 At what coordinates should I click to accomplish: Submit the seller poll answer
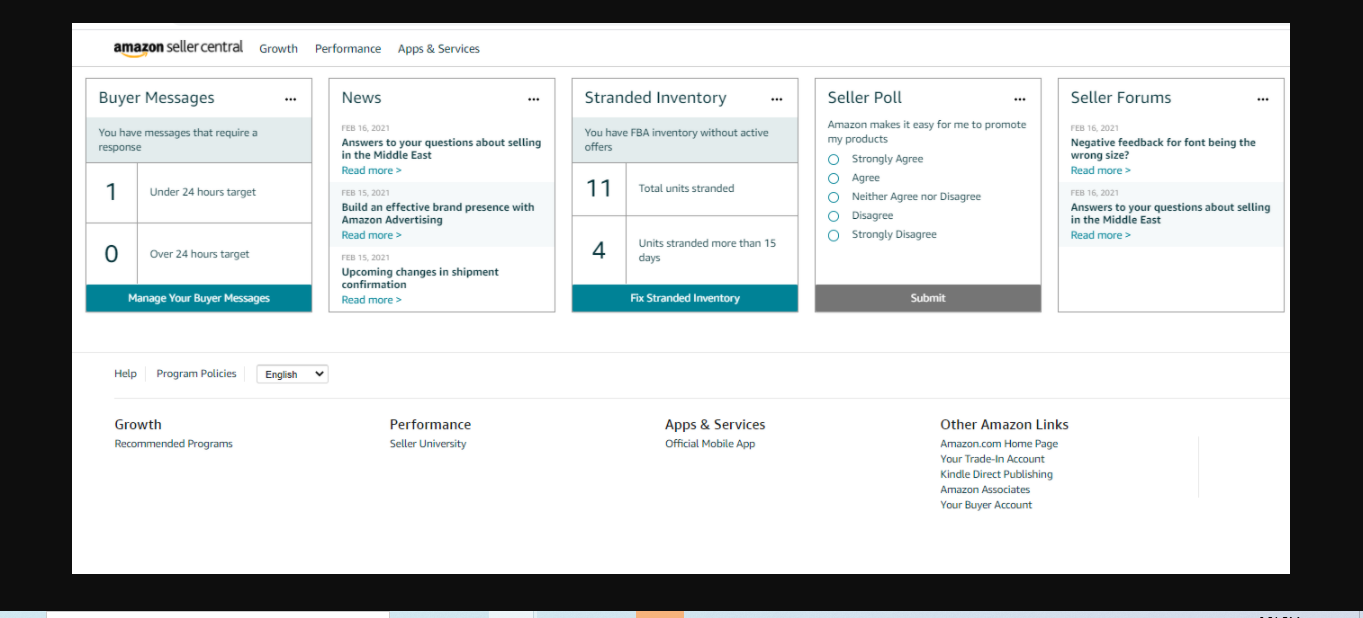[928, 298]
